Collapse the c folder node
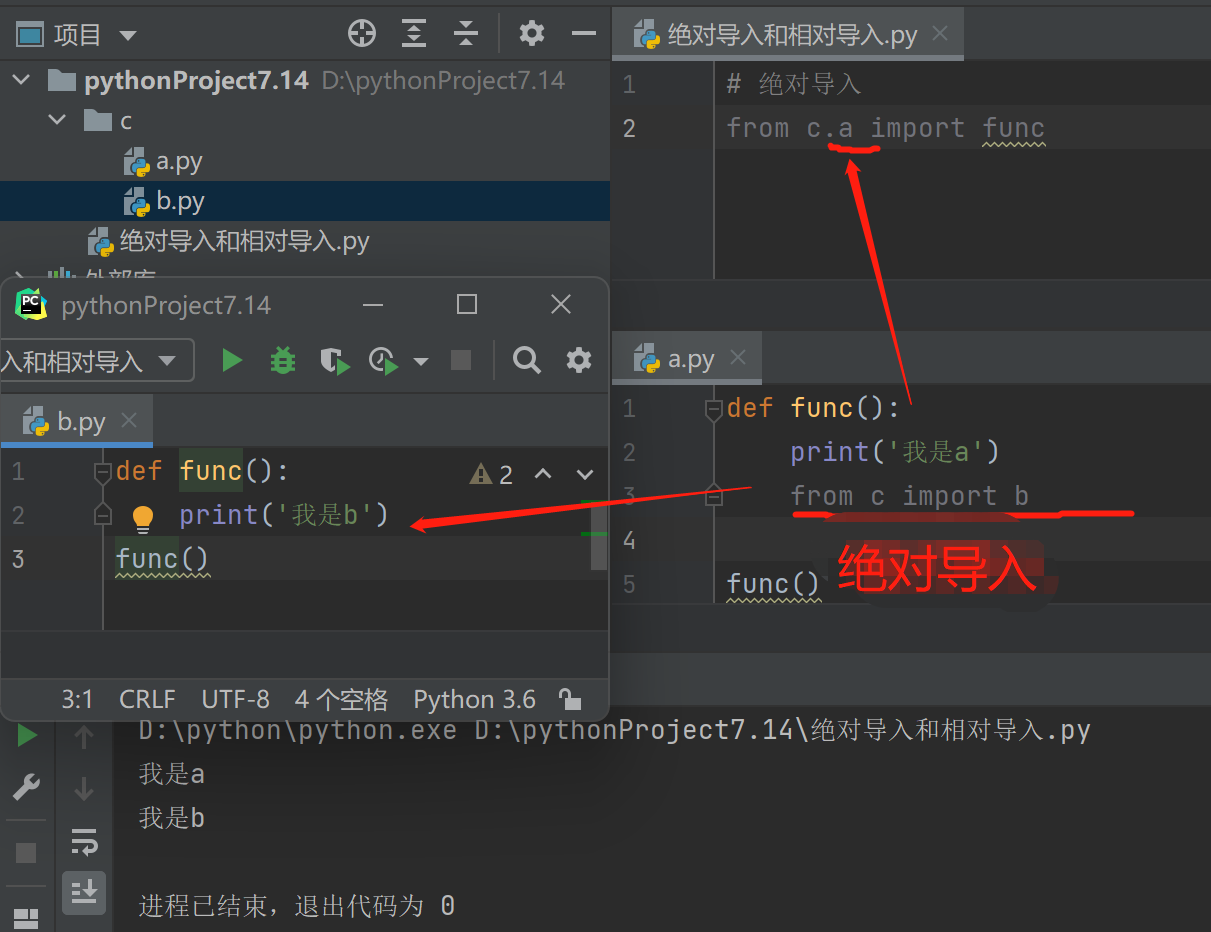The image size is (1211, 932). 58,121
